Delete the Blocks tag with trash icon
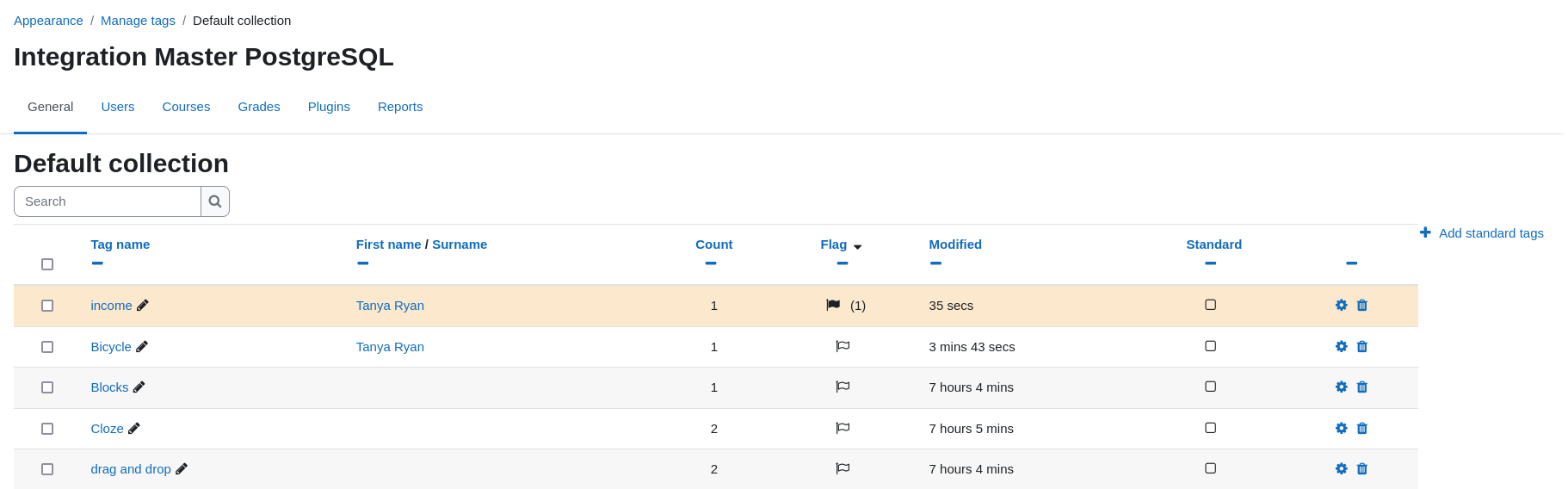The height and width of the screenshot is (489, 1568). click(1362, 387)
